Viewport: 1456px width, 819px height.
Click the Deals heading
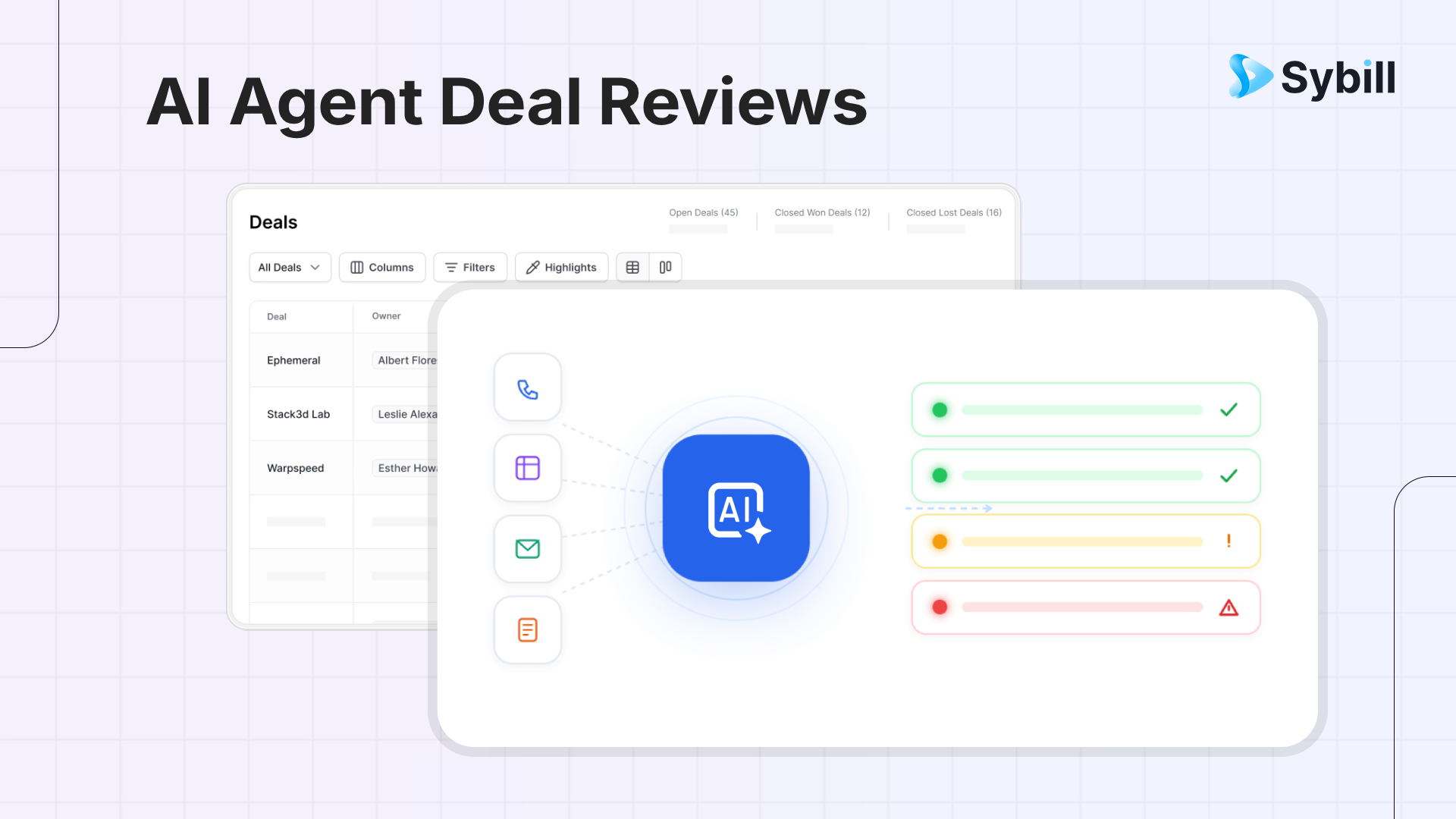pyautogui.click(x=273, y=222)
